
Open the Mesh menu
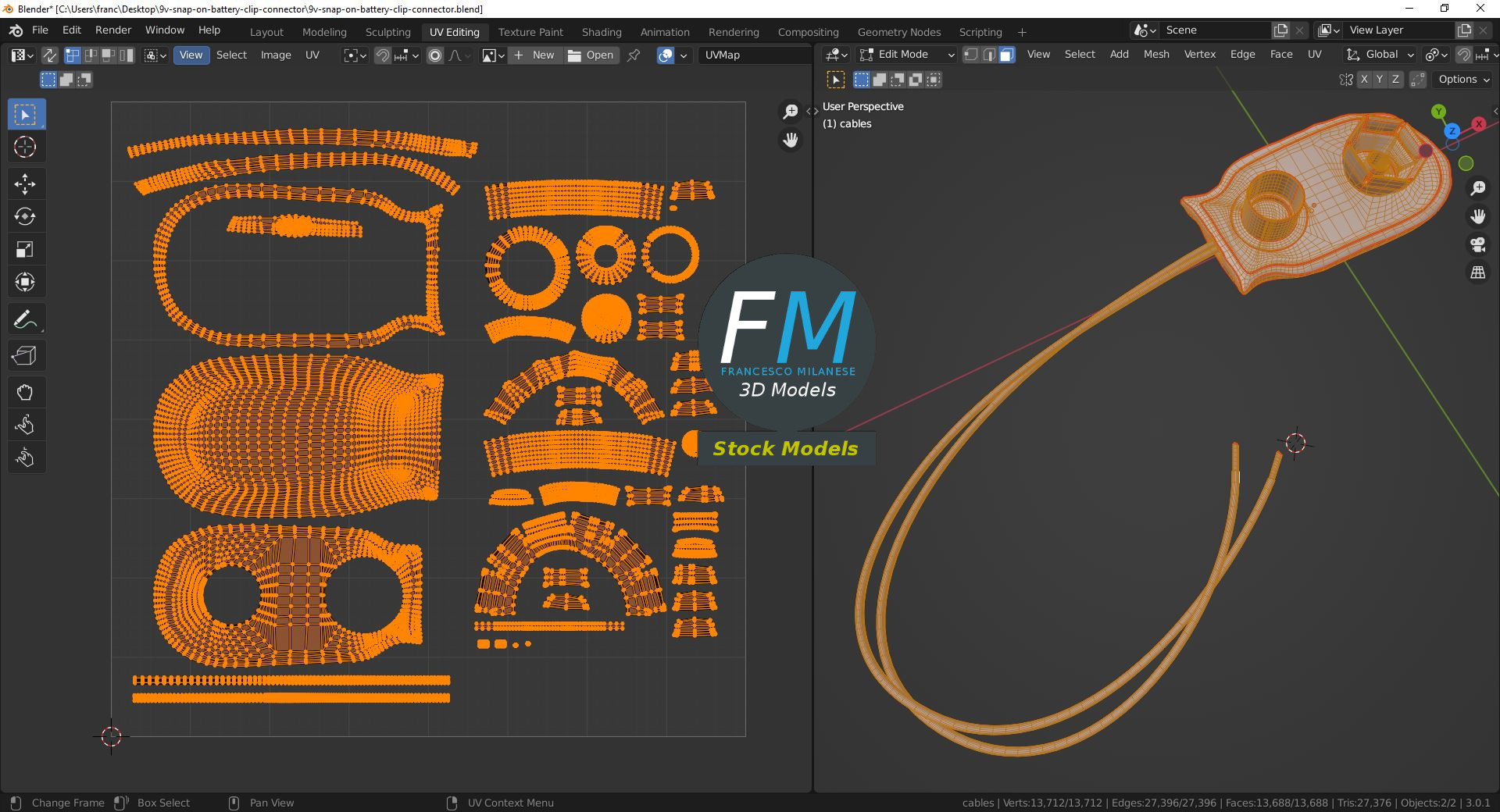pyautogui.click(x=1155, y=55)
